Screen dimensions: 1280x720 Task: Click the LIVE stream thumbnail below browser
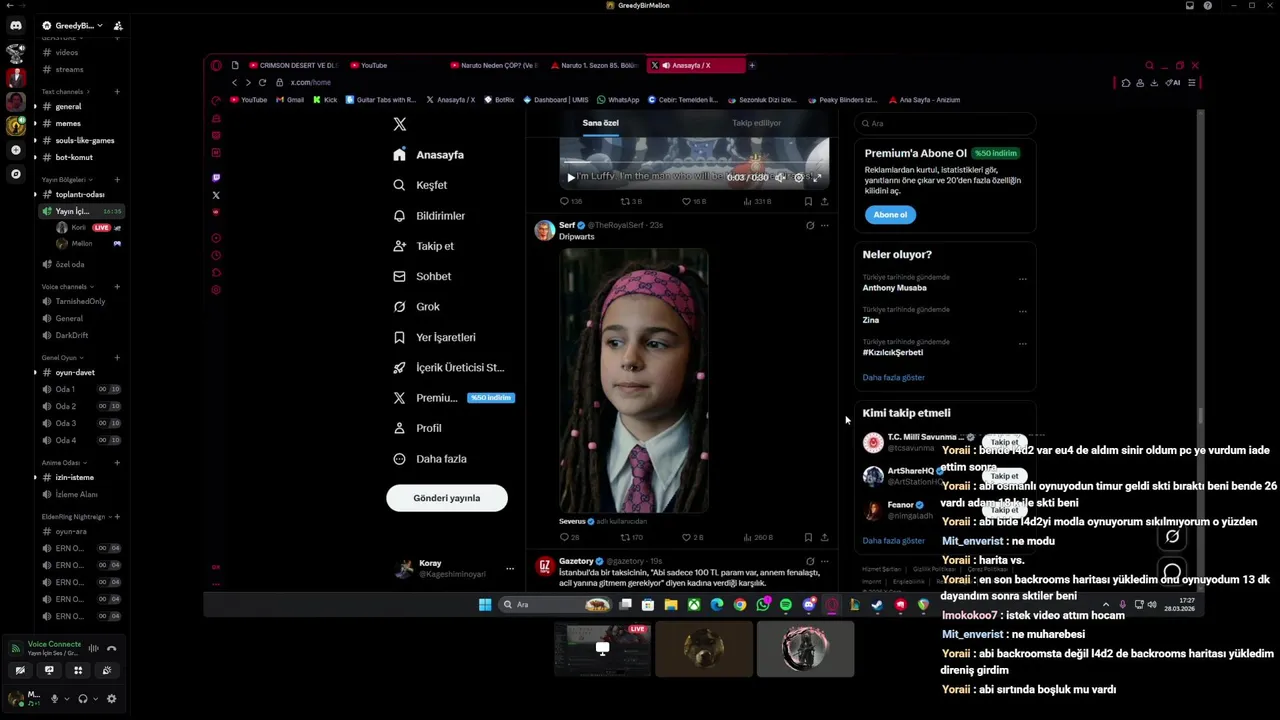pyautogui.click(x=602, y=649)
